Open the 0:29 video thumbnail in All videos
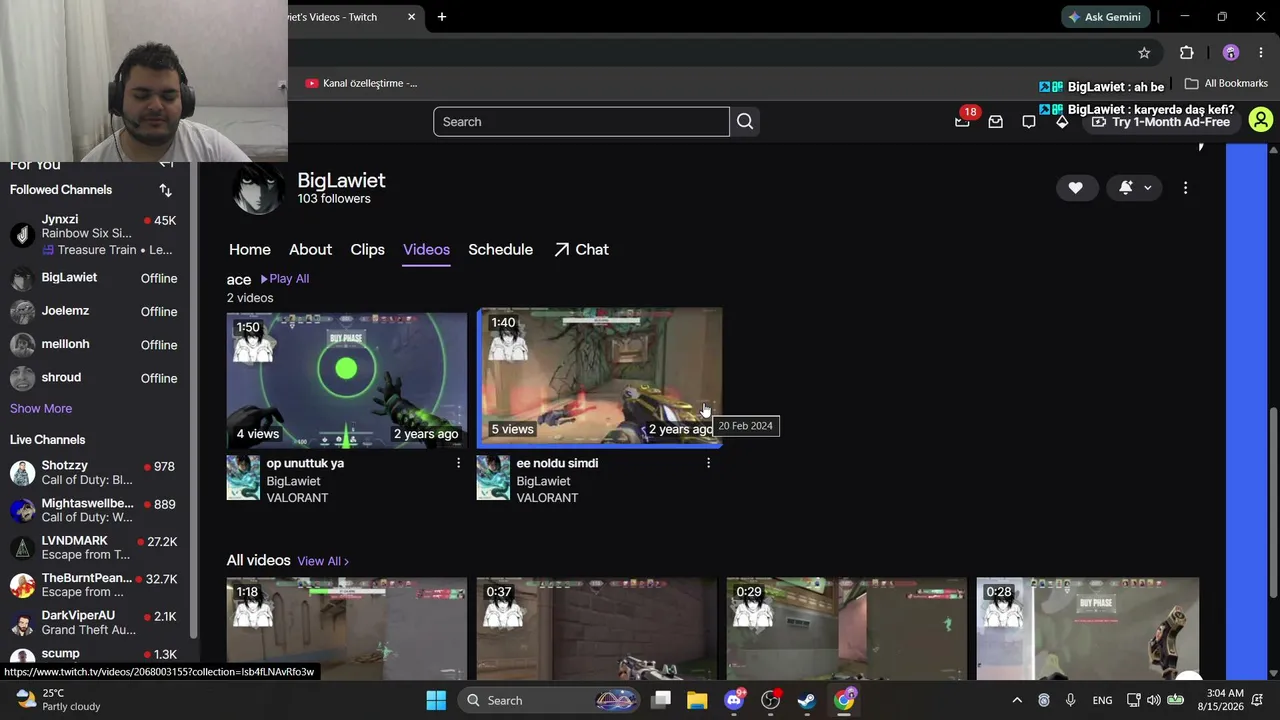 847,628
